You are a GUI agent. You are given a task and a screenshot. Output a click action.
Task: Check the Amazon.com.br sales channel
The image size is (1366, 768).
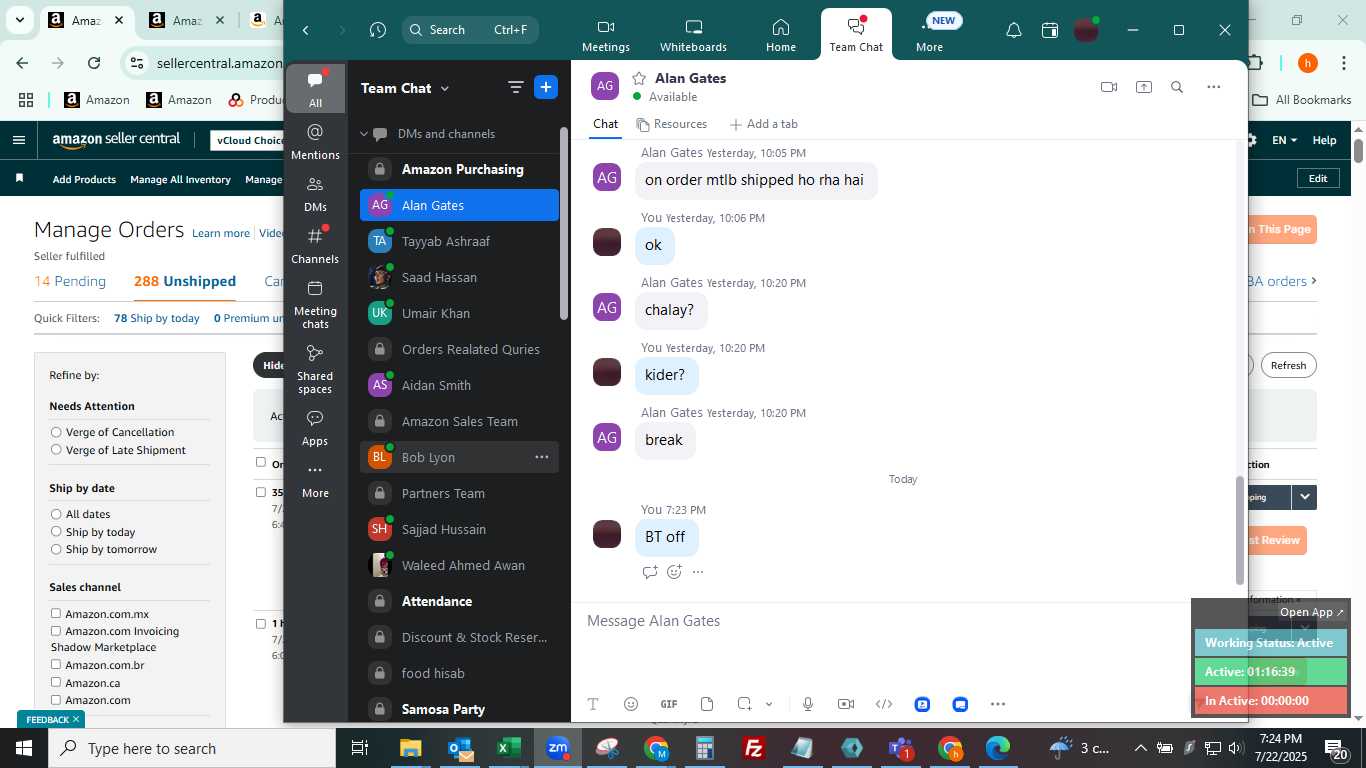tap(56, 664)
